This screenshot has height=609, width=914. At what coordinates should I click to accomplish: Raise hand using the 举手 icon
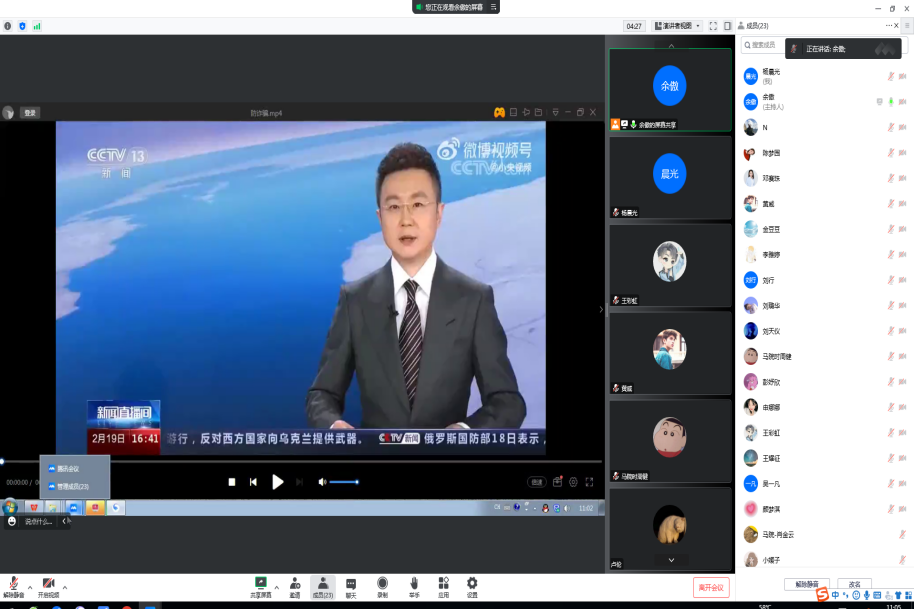[x=413, y=584]
